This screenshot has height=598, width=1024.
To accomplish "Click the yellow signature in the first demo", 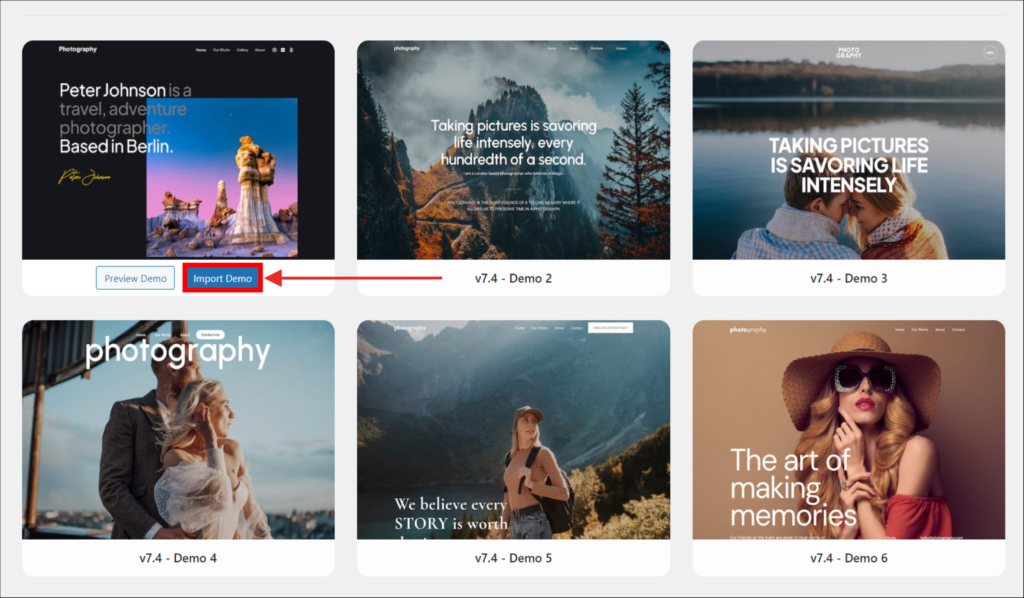I will [82, 178].
